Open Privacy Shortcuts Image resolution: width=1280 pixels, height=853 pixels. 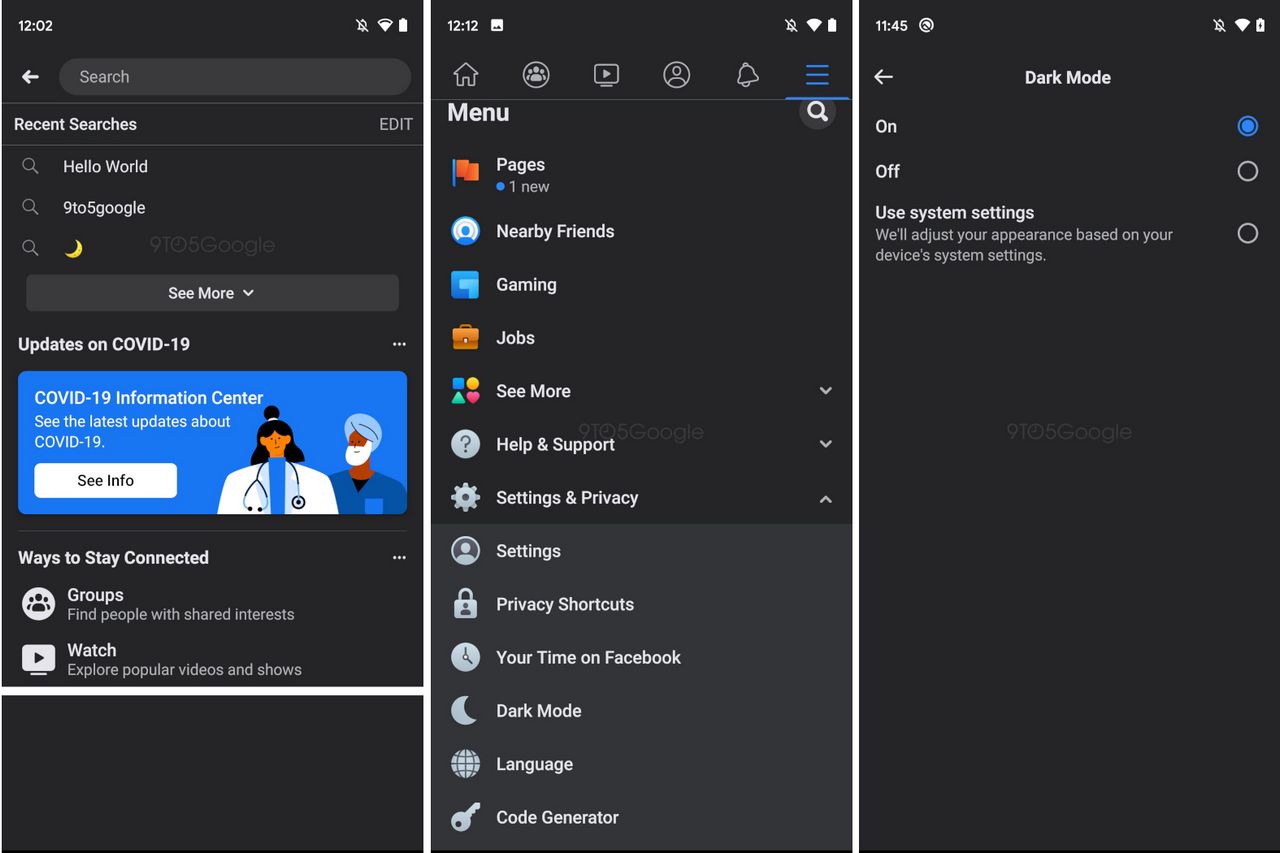(565, 604)
